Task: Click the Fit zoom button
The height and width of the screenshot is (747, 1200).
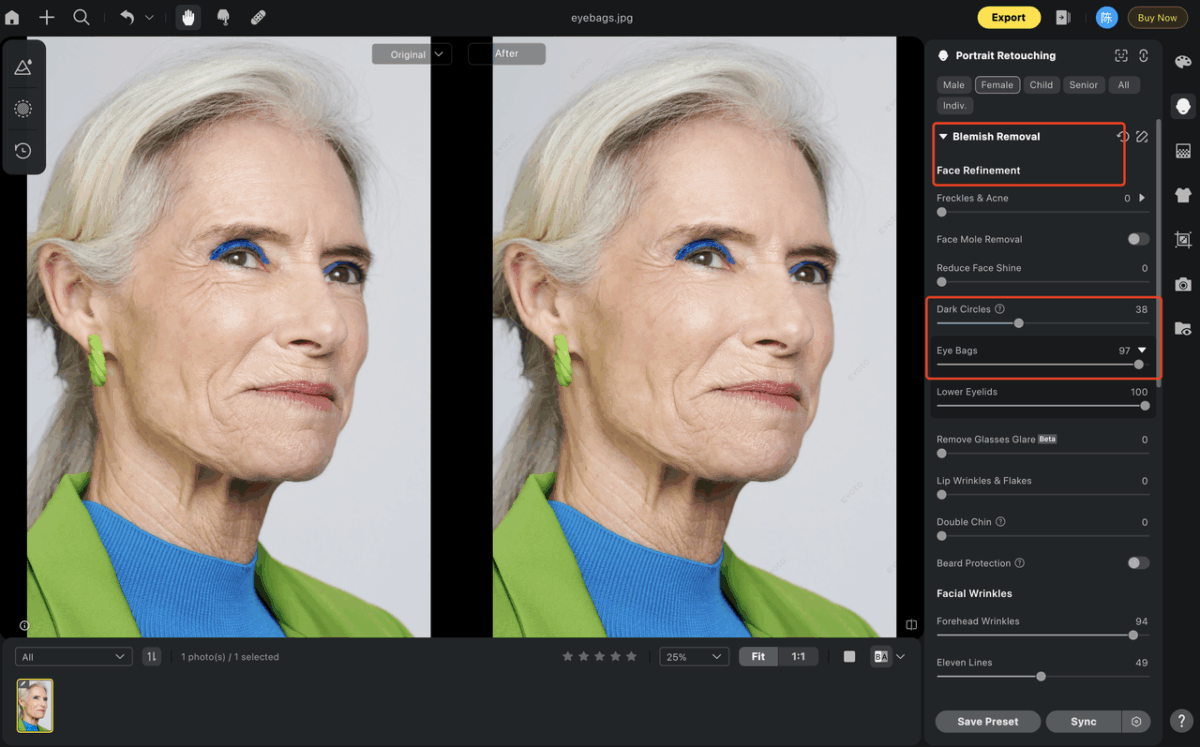Action: click(758, 657)
